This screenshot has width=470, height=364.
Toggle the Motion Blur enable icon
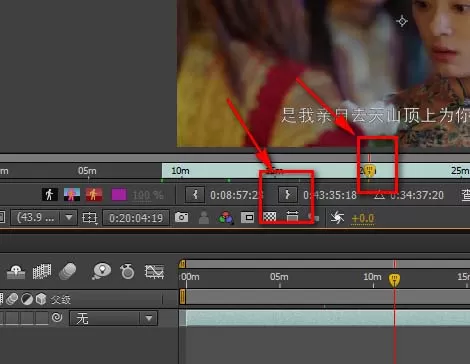coord(67,271)
